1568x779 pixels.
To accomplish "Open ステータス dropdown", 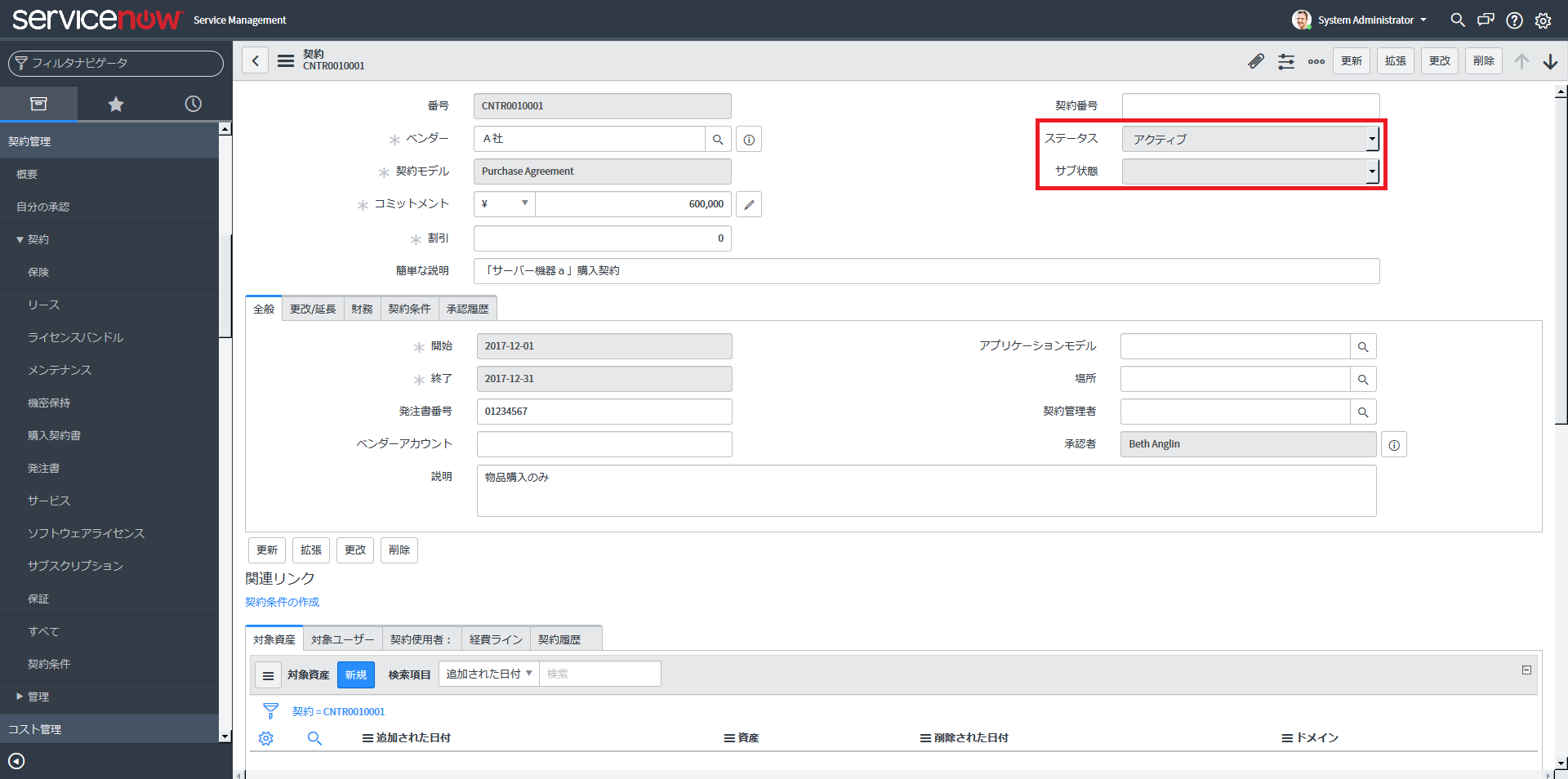I will (1250, 139).
